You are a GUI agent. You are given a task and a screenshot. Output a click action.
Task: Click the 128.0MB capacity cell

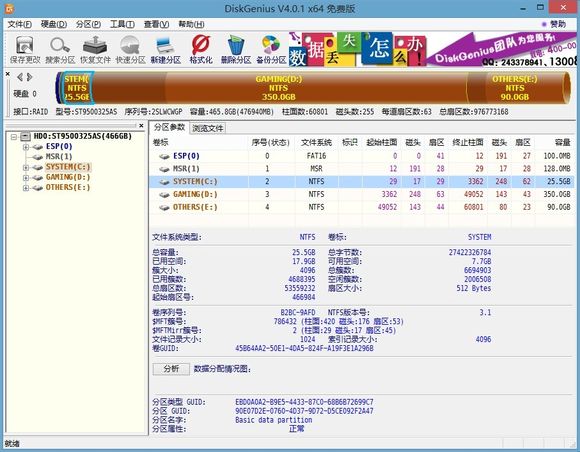[557, 169]
